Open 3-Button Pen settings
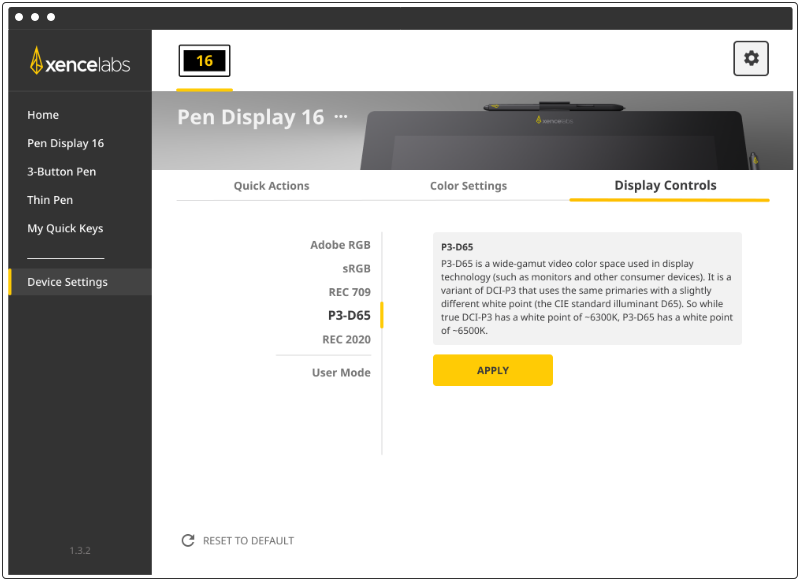This screenshot has height=581, width=800. pyautogui.click(x=62, y=172)
